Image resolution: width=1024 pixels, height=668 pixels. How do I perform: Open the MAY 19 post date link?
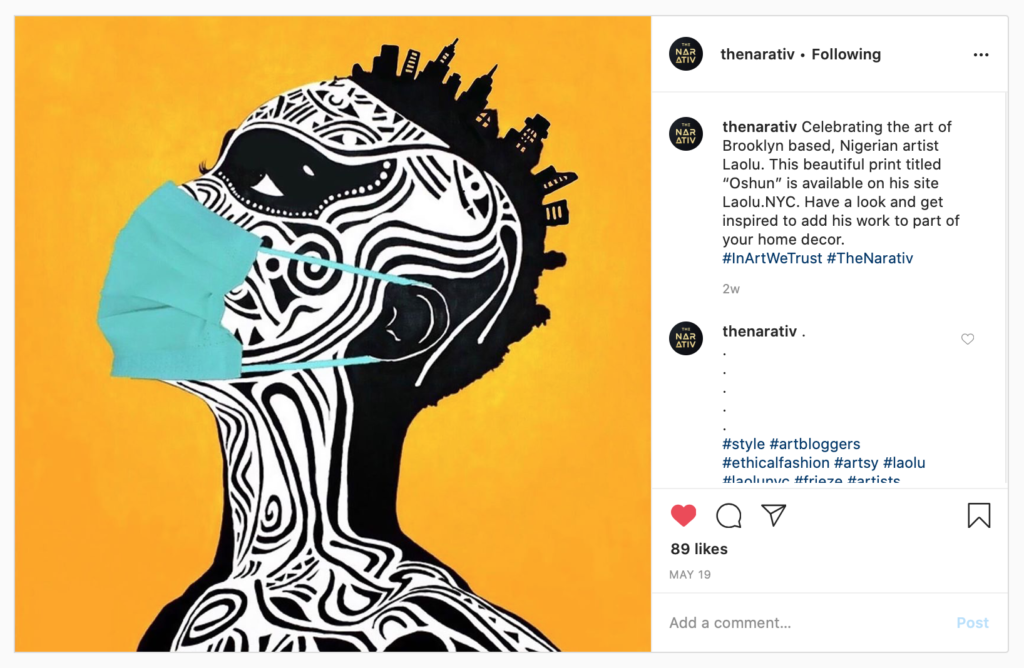pyautogui.click(x=690, y=575)
